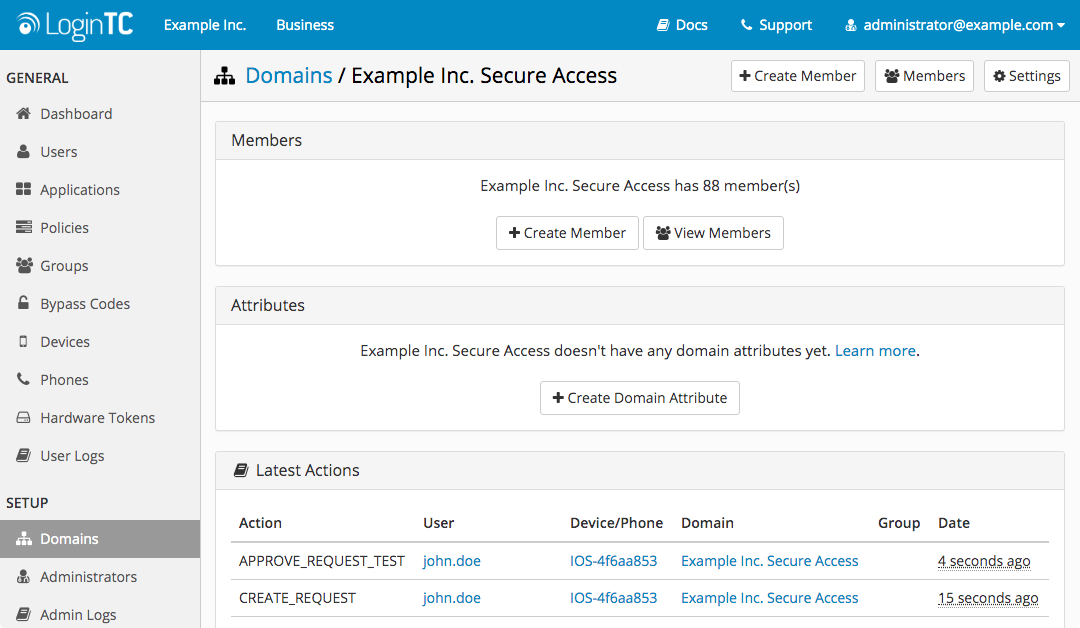Screen dimensions: 1080x628
Task: Click the Domains sitemap icon in sidebar
Action: (x=24, y=538)
